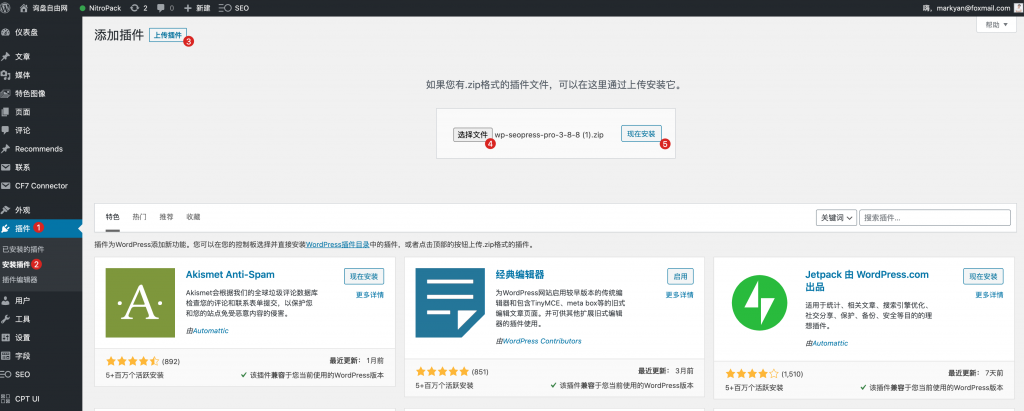Click the 上传插件 upload plugin button

coord(167,35)
